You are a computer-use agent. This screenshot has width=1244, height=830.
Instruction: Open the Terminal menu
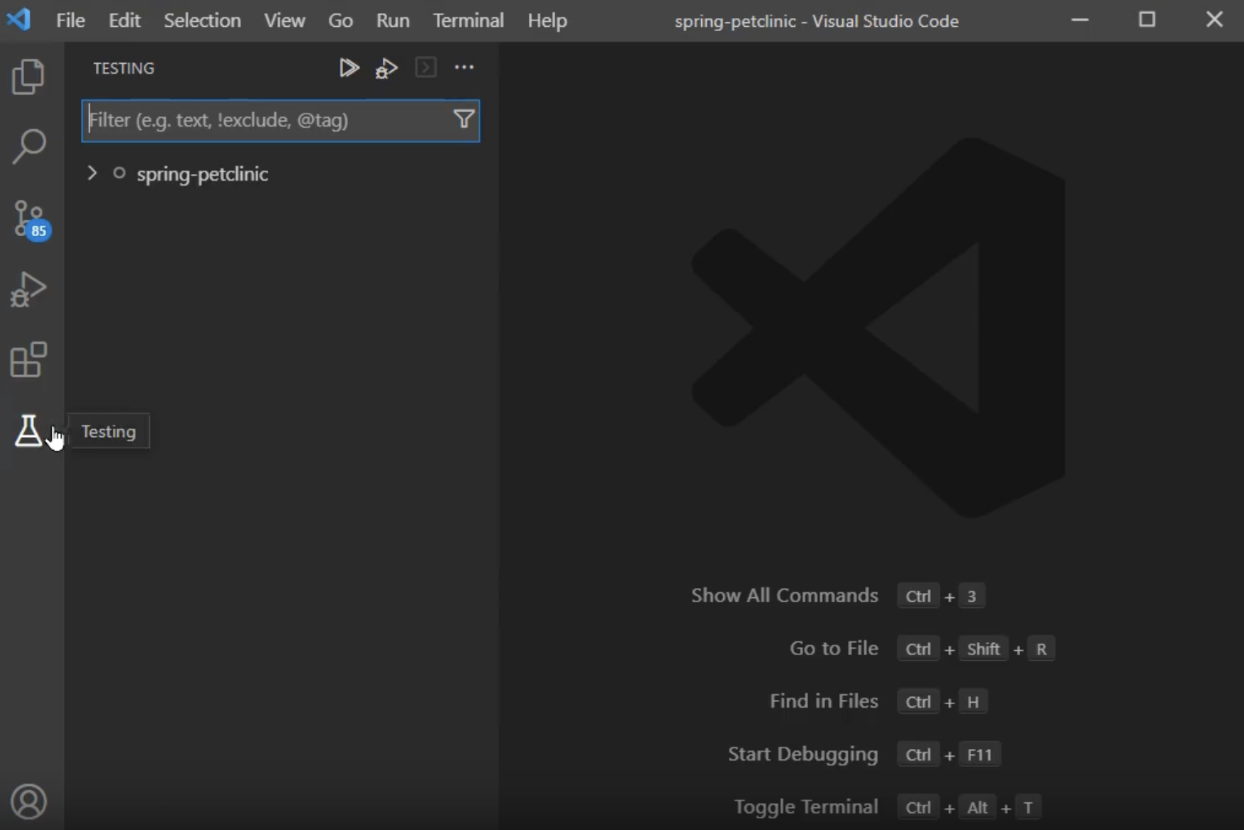[469, 20]
